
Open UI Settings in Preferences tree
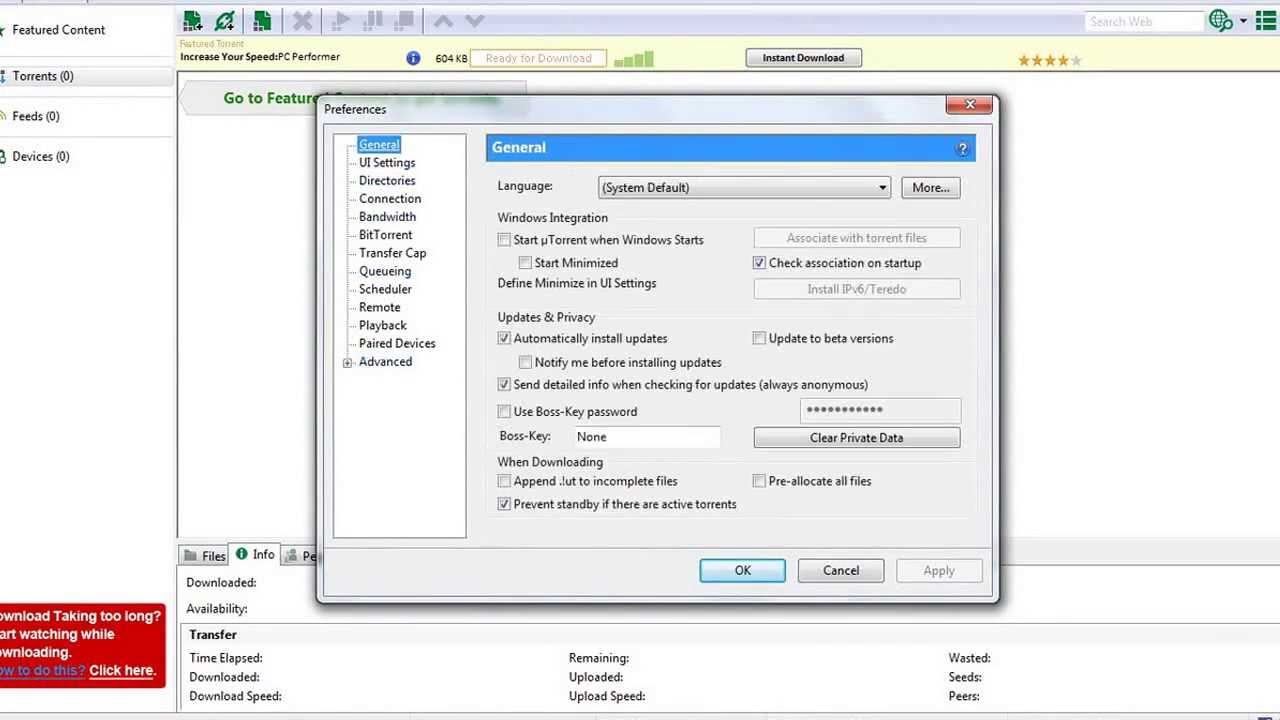pyautogui.click(x=387, y=163)
